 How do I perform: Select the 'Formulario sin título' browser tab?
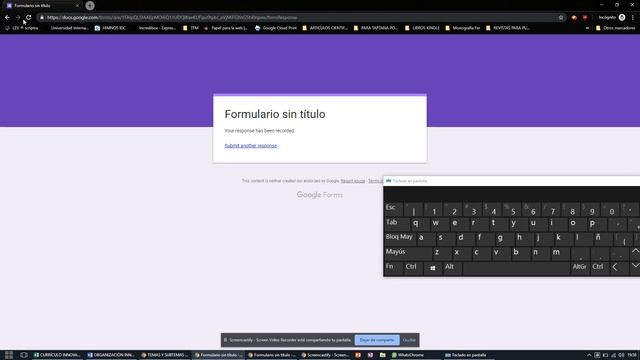click(41, 6)
